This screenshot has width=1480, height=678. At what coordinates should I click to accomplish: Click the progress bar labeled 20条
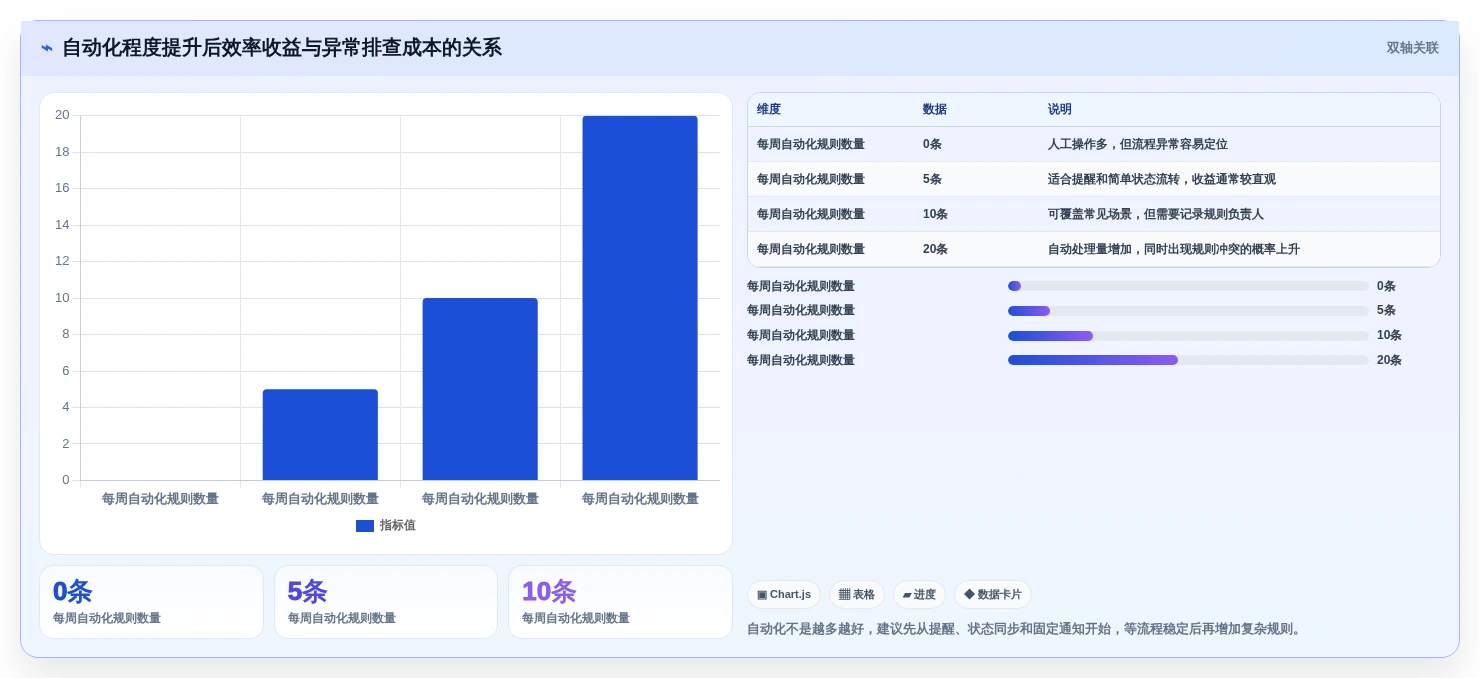click(1188, 360)
